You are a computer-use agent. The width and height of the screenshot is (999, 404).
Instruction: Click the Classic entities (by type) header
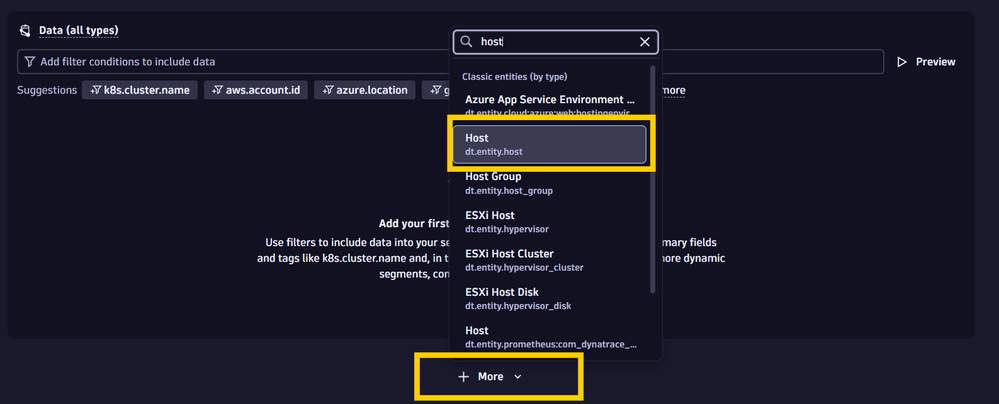coord(515,76)
